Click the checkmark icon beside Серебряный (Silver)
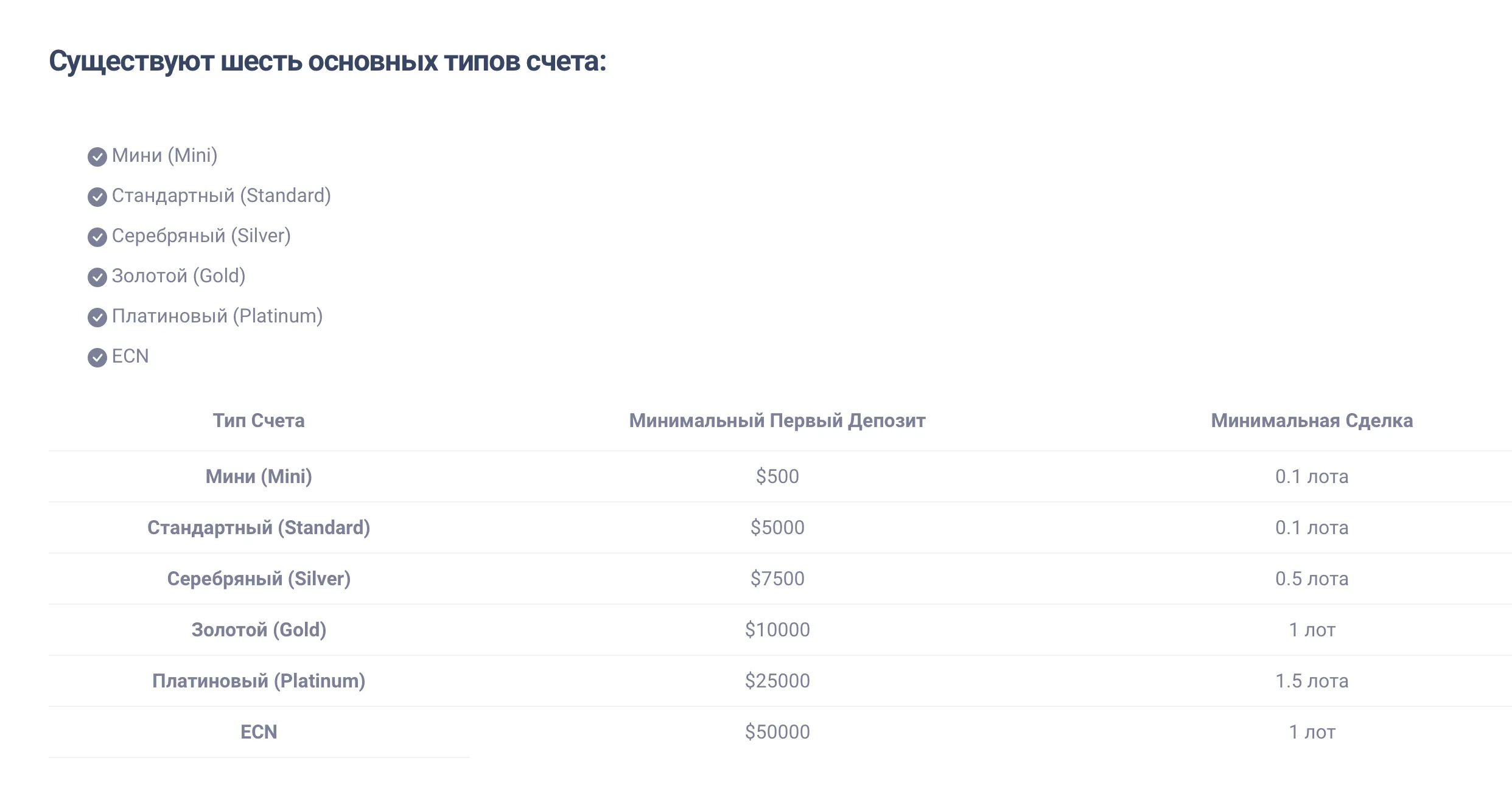The image size is (1512, 786). [97, 237]
